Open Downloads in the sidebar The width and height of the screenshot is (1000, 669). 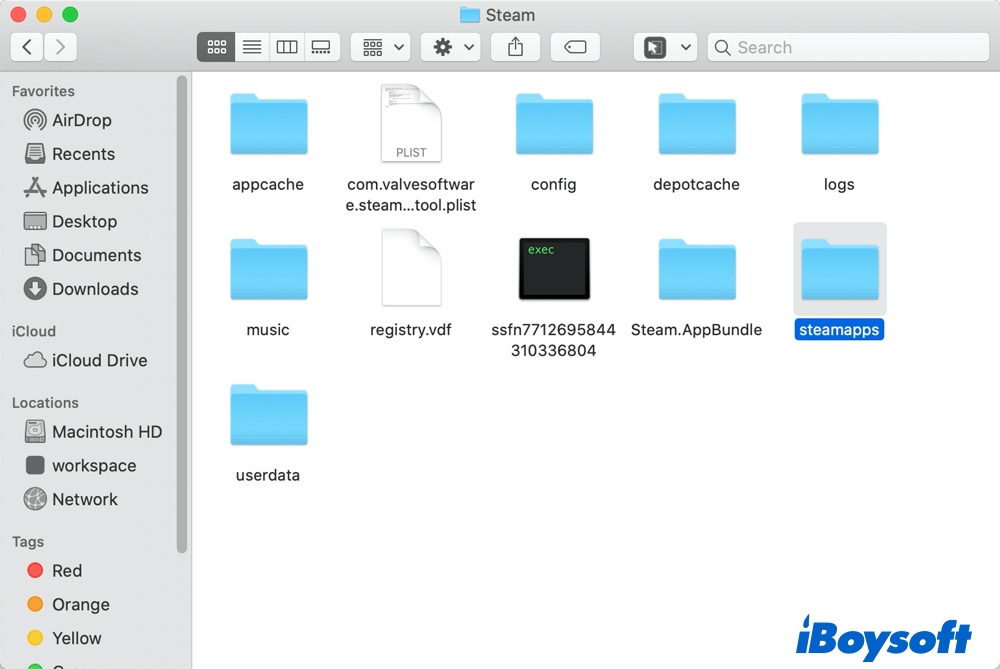tap(94, 289)
